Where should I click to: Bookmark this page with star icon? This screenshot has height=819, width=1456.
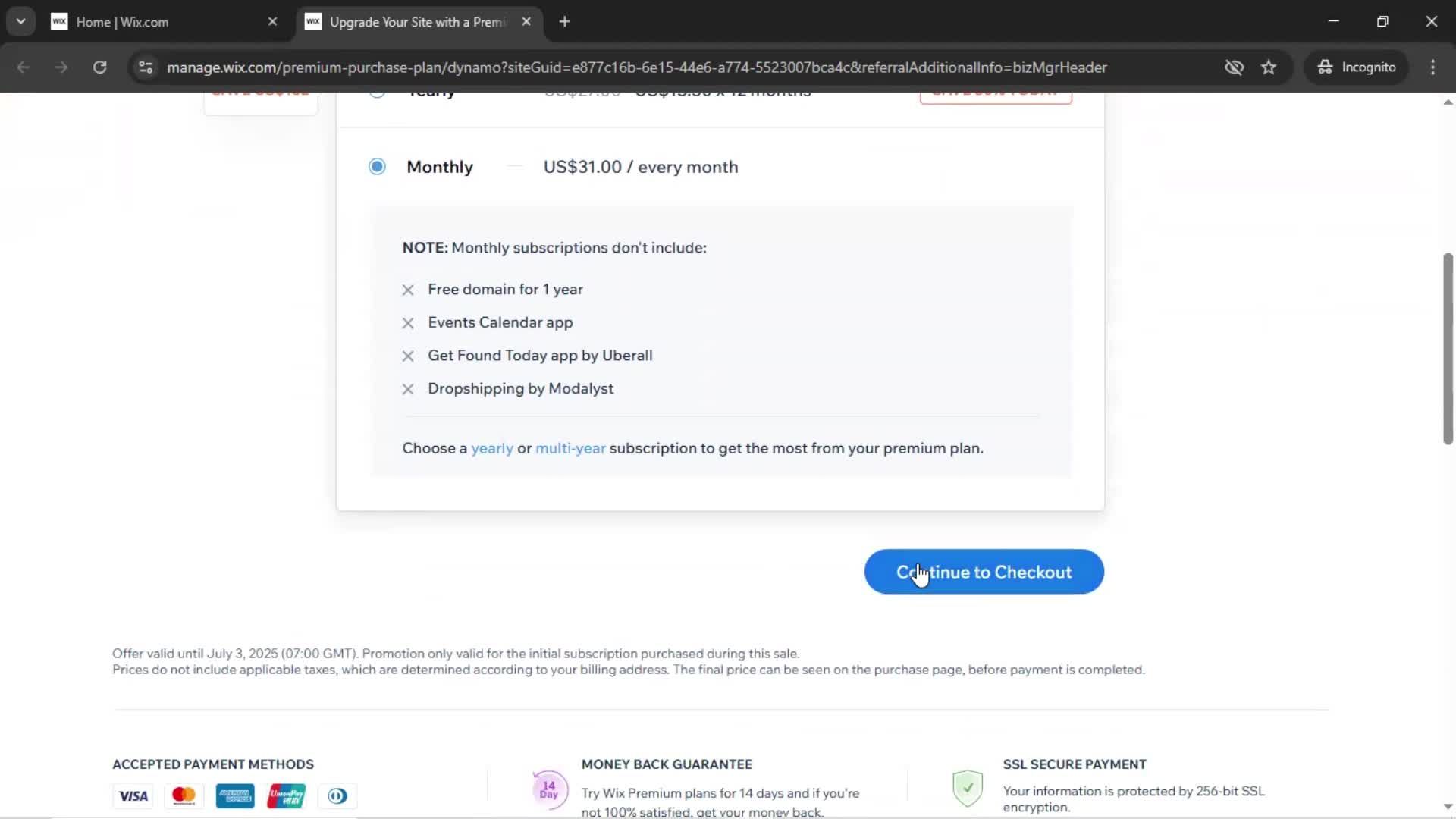(x=1269, y=67)
